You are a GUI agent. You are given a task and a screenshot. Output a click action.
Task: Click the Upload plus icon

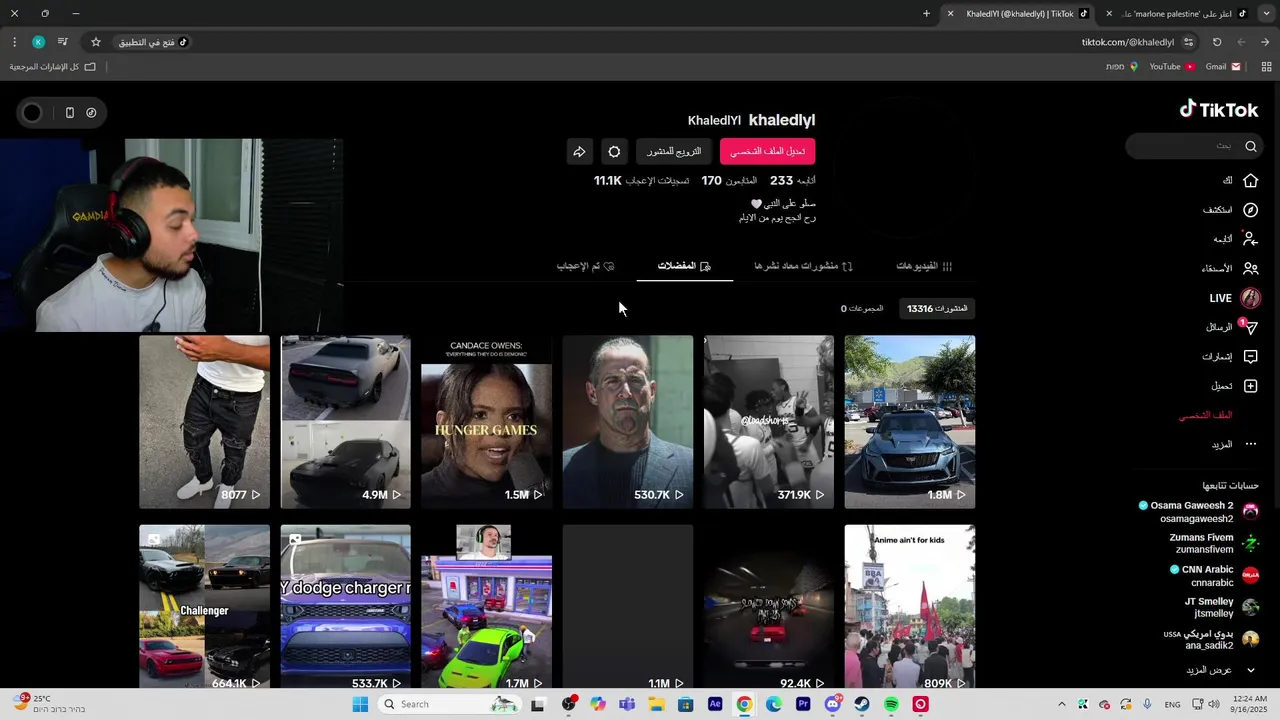click(1250, 386)
